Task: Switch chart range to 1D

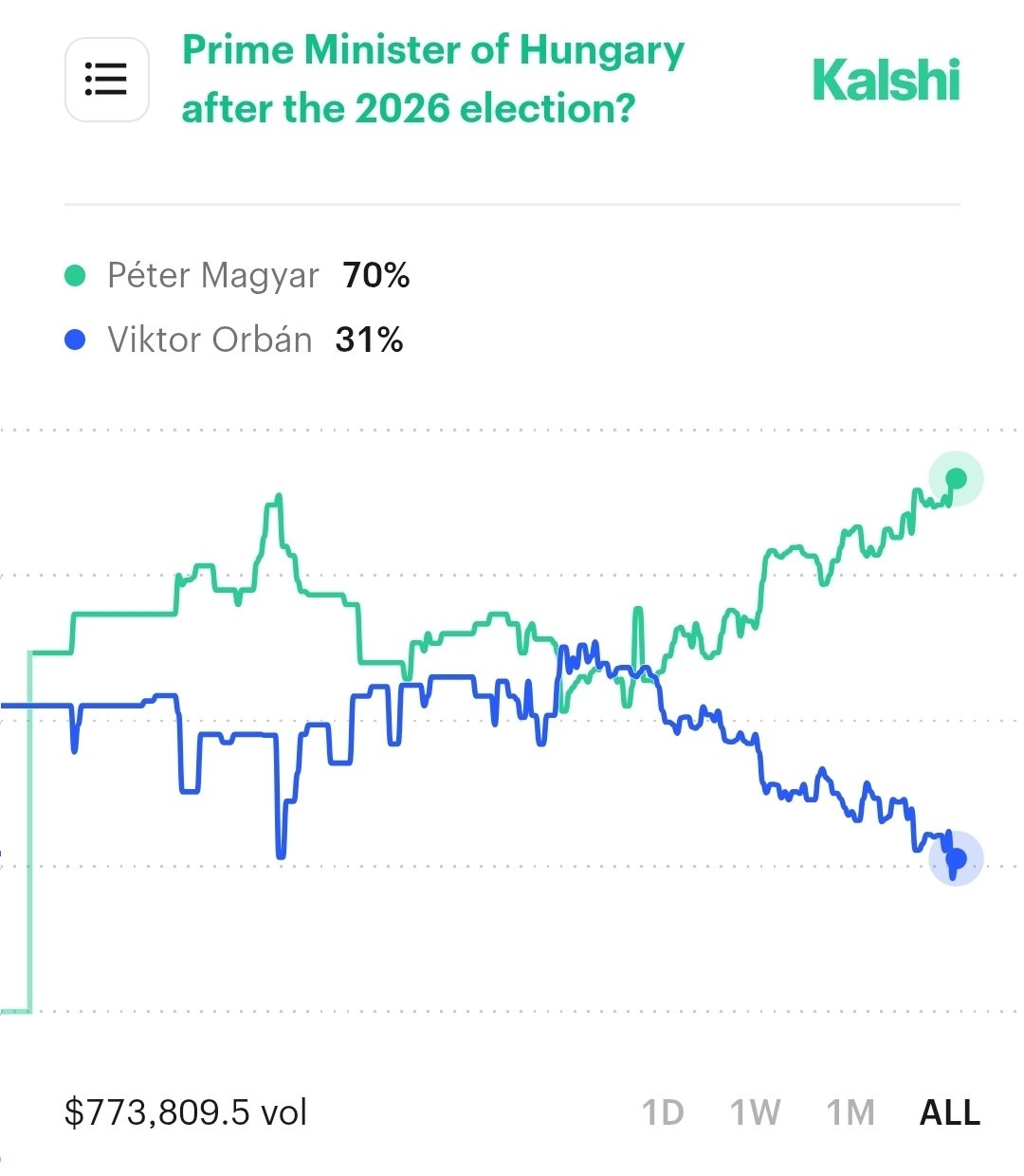Action: click(662, 1112)
